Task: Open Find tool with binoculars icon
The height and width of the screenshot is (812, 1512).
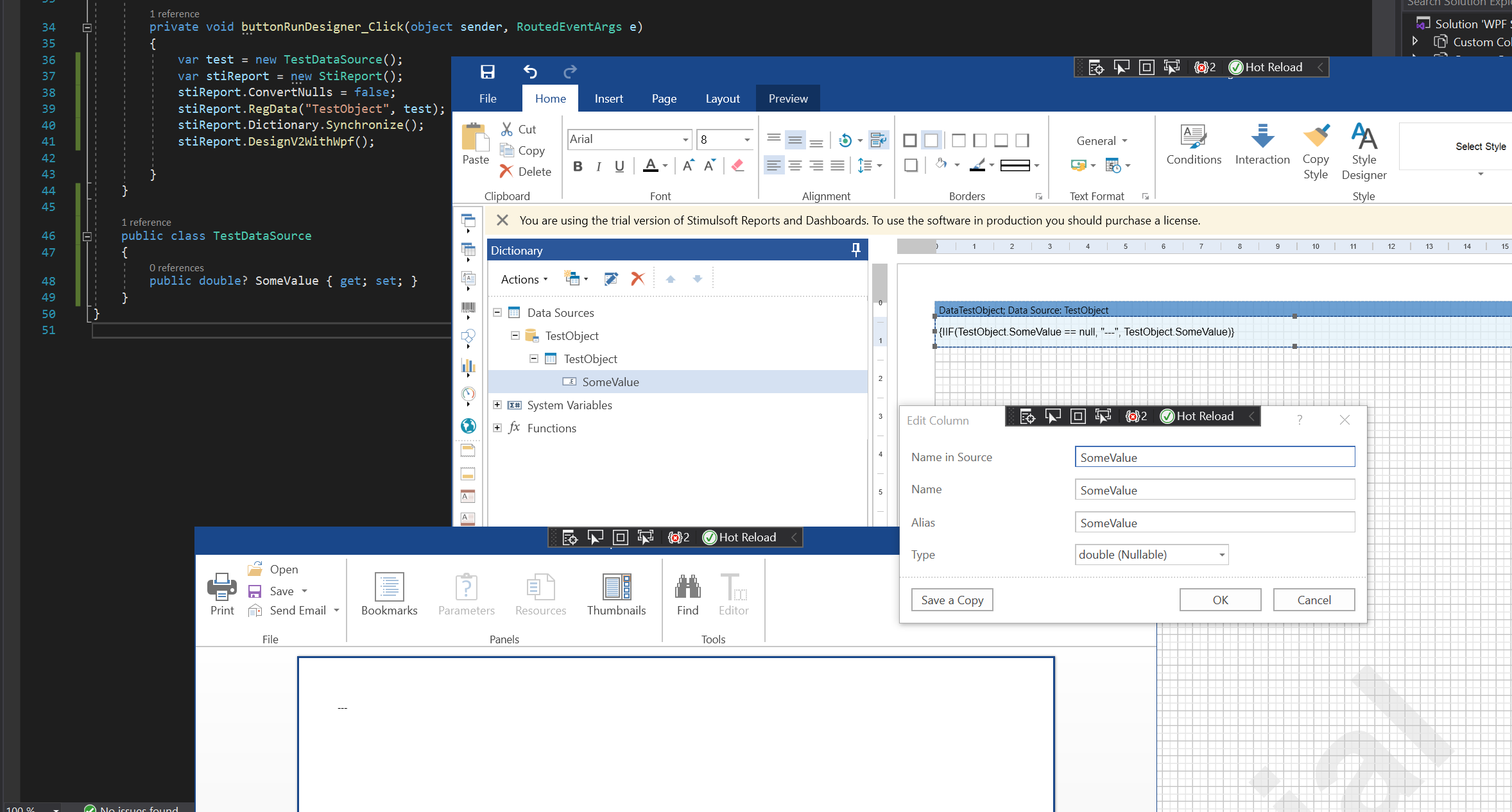Action: click(x=687, y=594)
